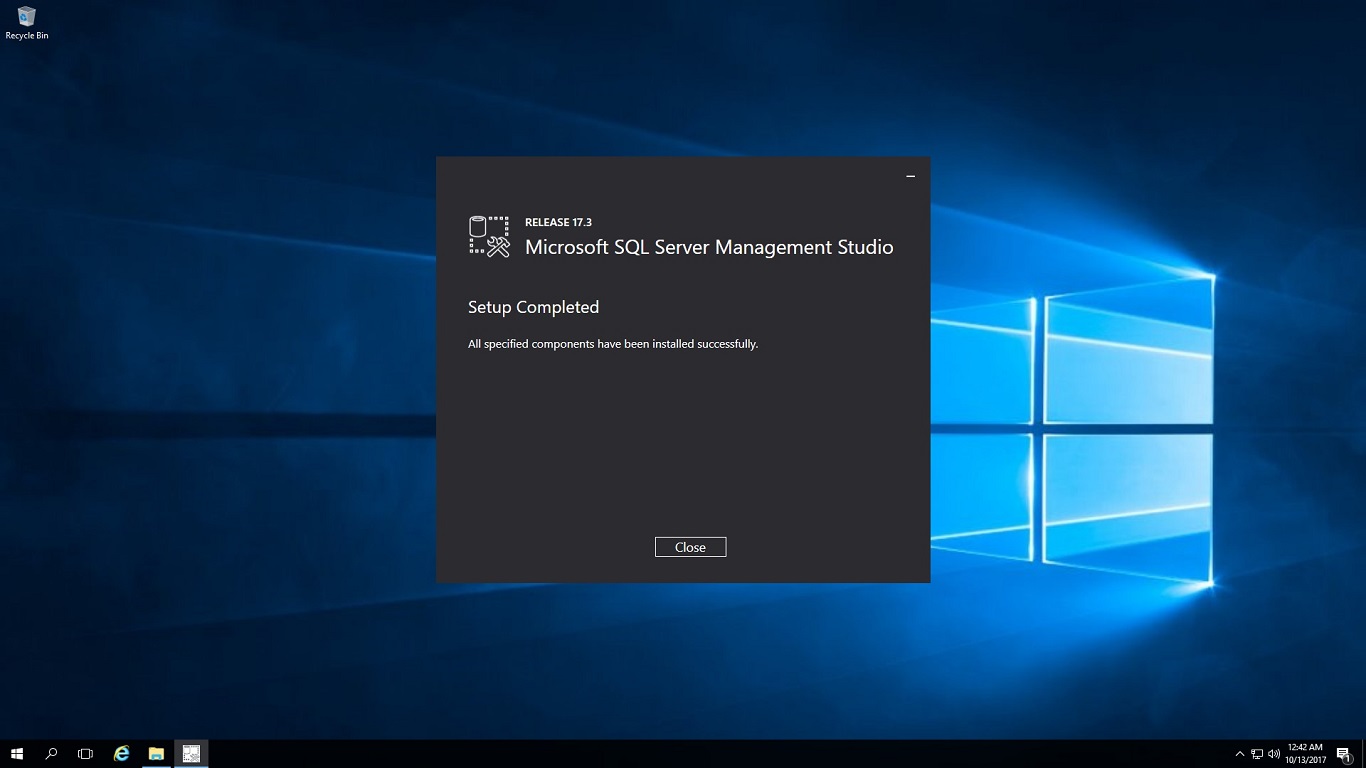Click the "Setup Completed" heading
Screen dimensions: 1366x768
(533, 307)
